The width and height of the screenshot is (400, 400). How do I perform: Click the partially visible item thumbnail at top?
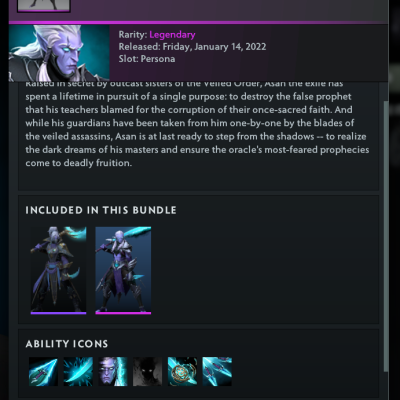44,6
